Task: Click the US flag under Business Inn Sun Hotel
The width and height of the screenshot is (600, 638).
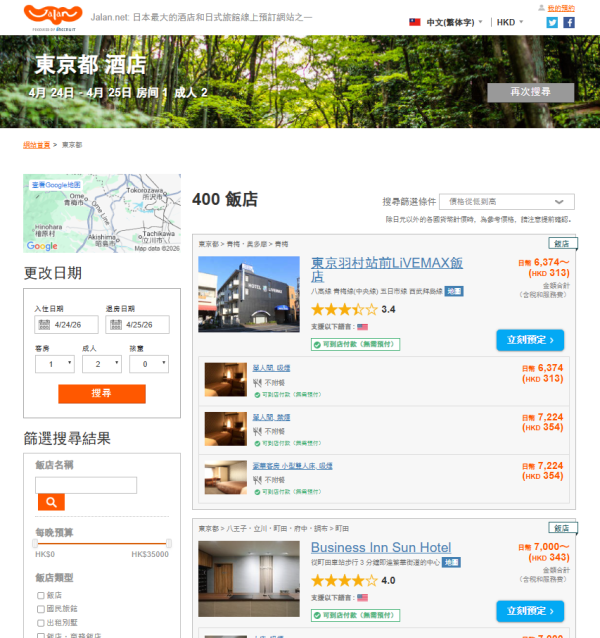Action: [x=362, y=598]
